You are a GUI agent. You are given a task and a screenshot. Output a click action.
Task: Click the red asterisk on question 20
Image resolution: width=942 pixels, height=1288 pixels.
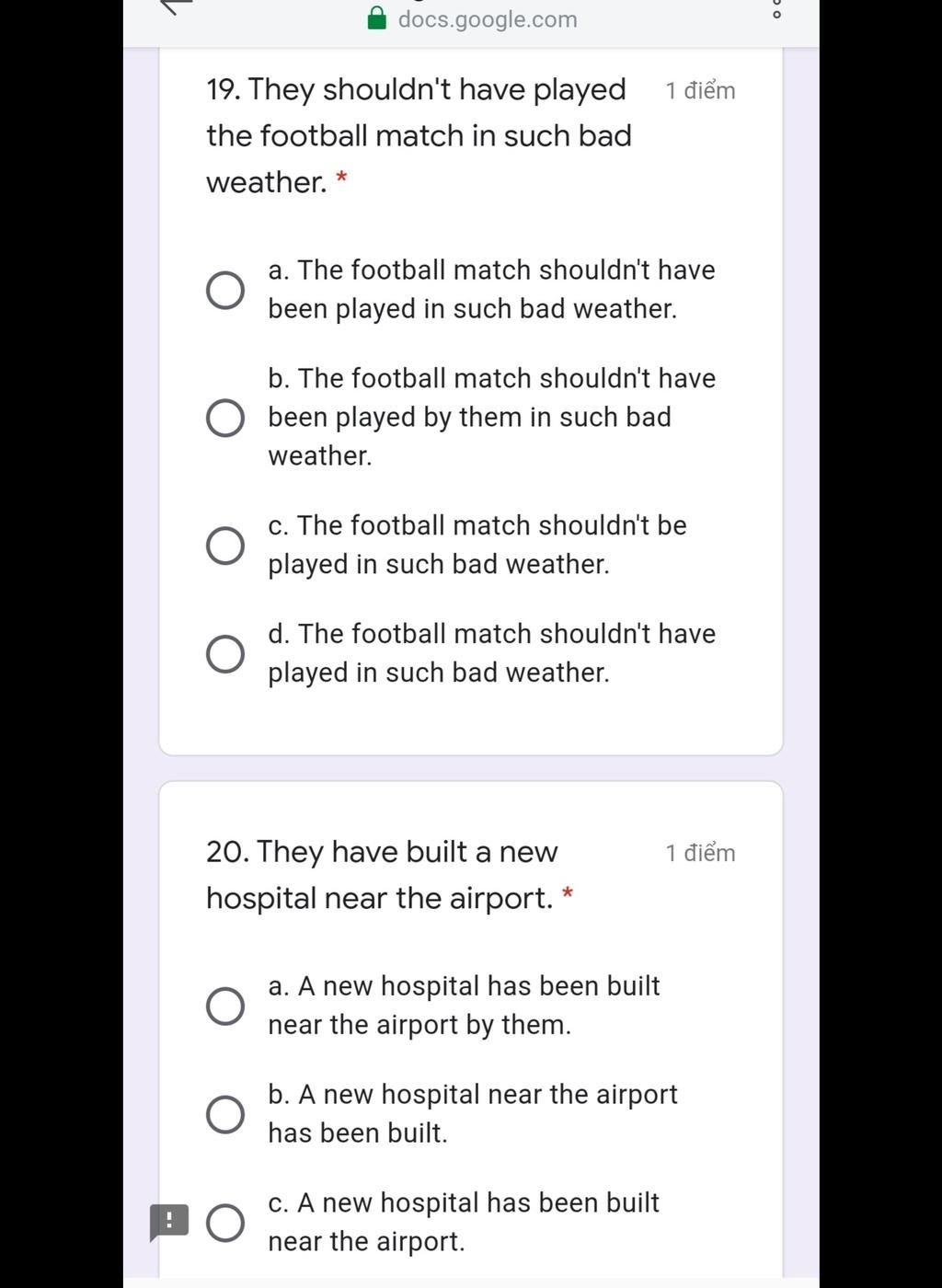coord(568,892)
